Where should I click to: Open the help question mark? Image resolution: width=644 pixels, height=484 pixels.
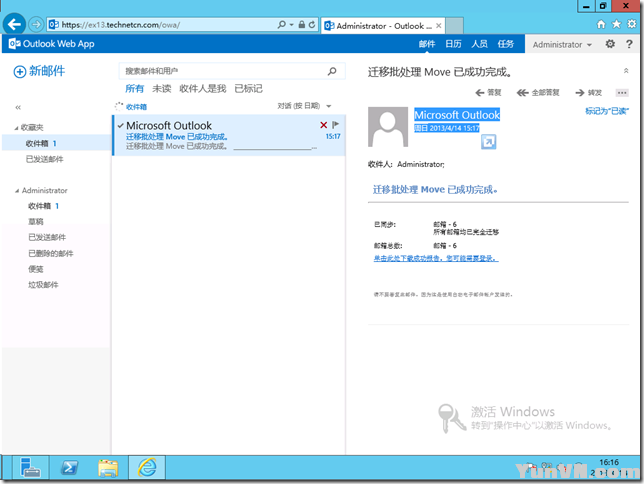point(629,44)
